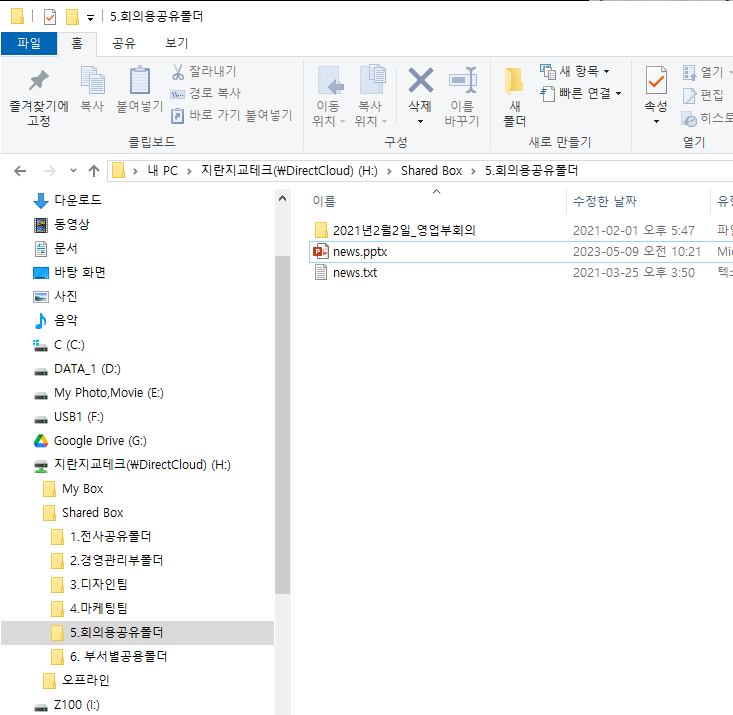Expand the Easy access dropdown
This screenshot has height=715, width=733.
click(x=581, y=93)
